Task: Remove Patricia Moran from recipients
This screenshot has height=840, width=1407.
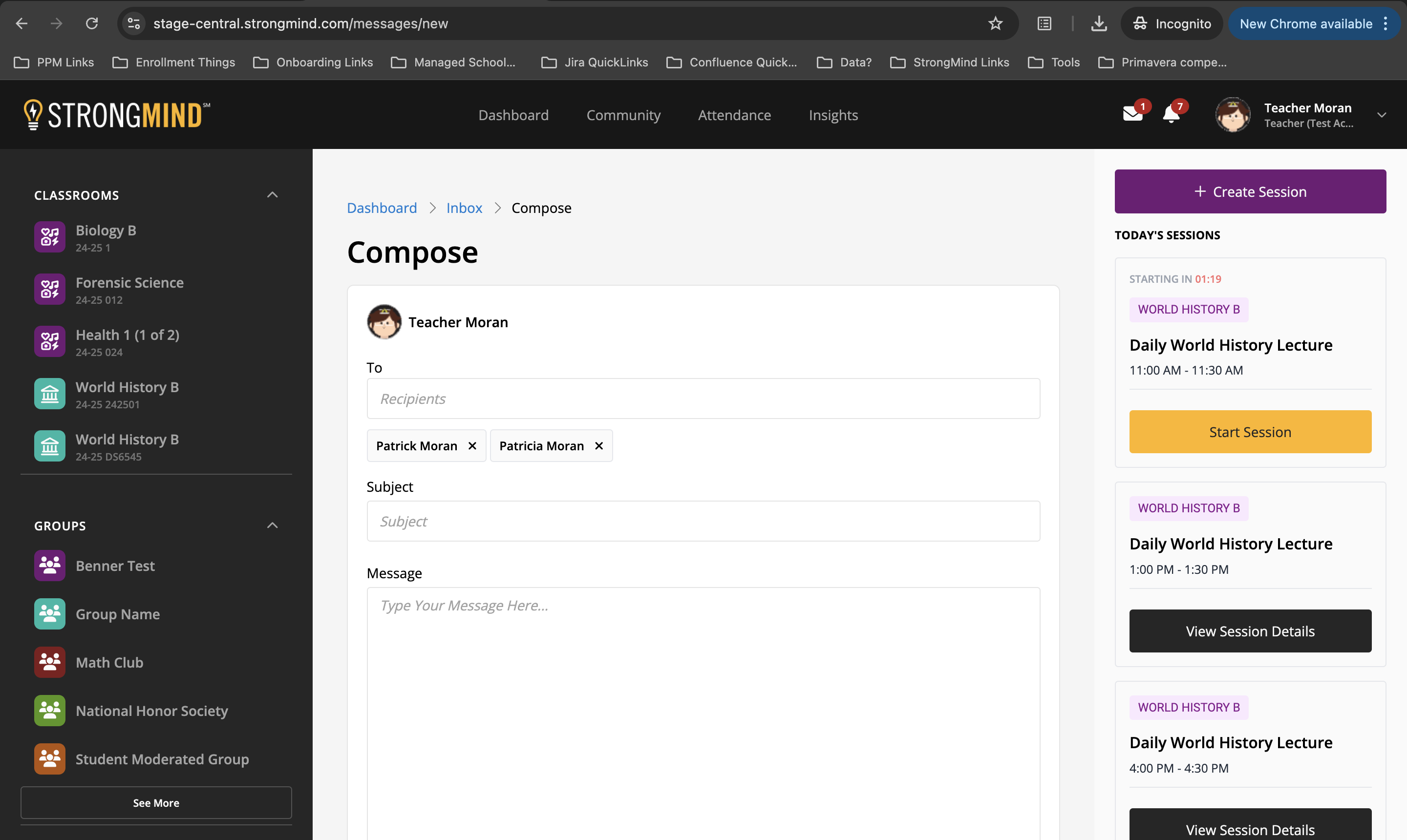Action: pos(599,446)
